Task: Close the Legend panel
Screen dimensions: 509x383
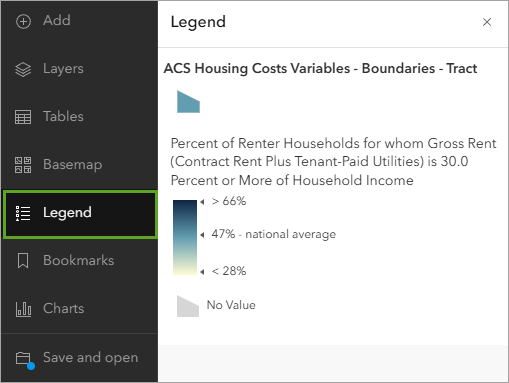Action: (487, 22)
